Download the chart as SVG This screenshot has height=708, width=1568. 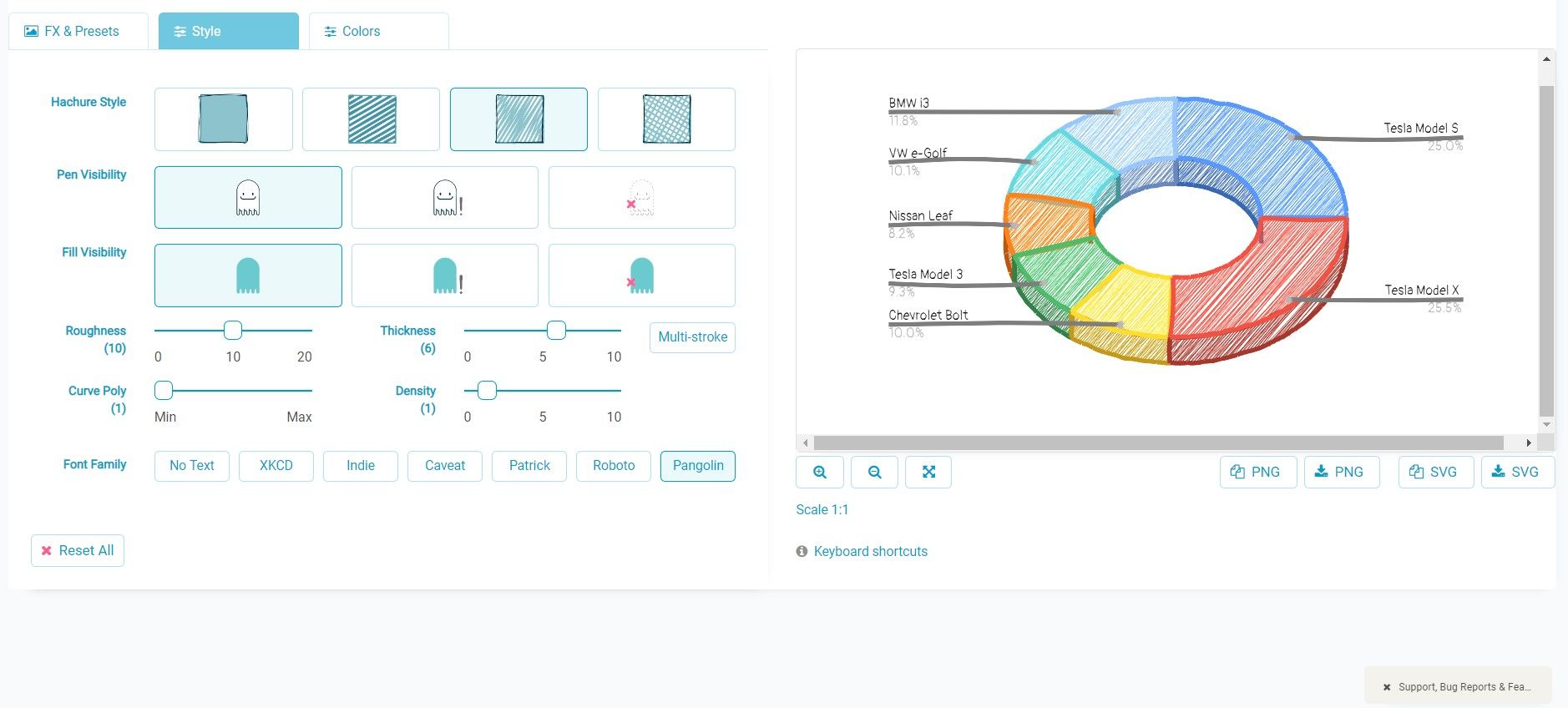[1518, 472]
